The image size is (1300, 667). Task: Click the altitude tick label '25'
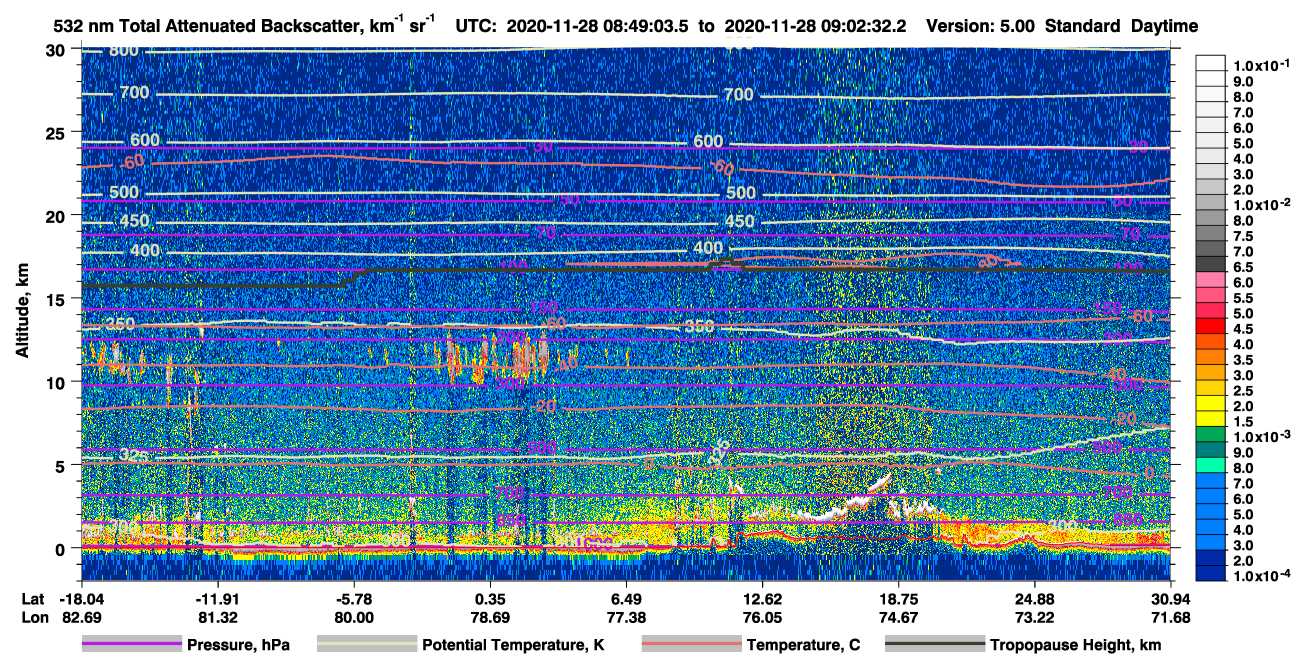pos(57,132)
